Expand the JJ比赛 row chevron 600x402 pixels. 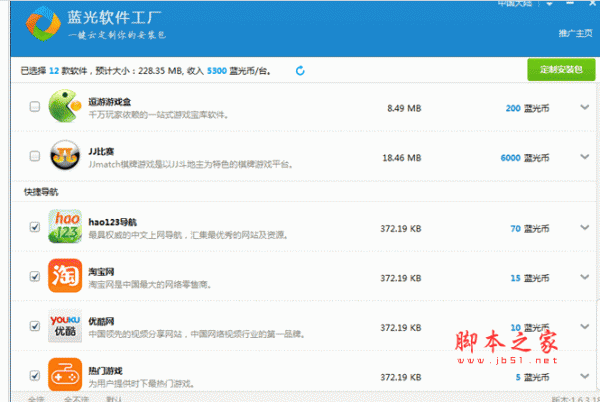(584, 156)
